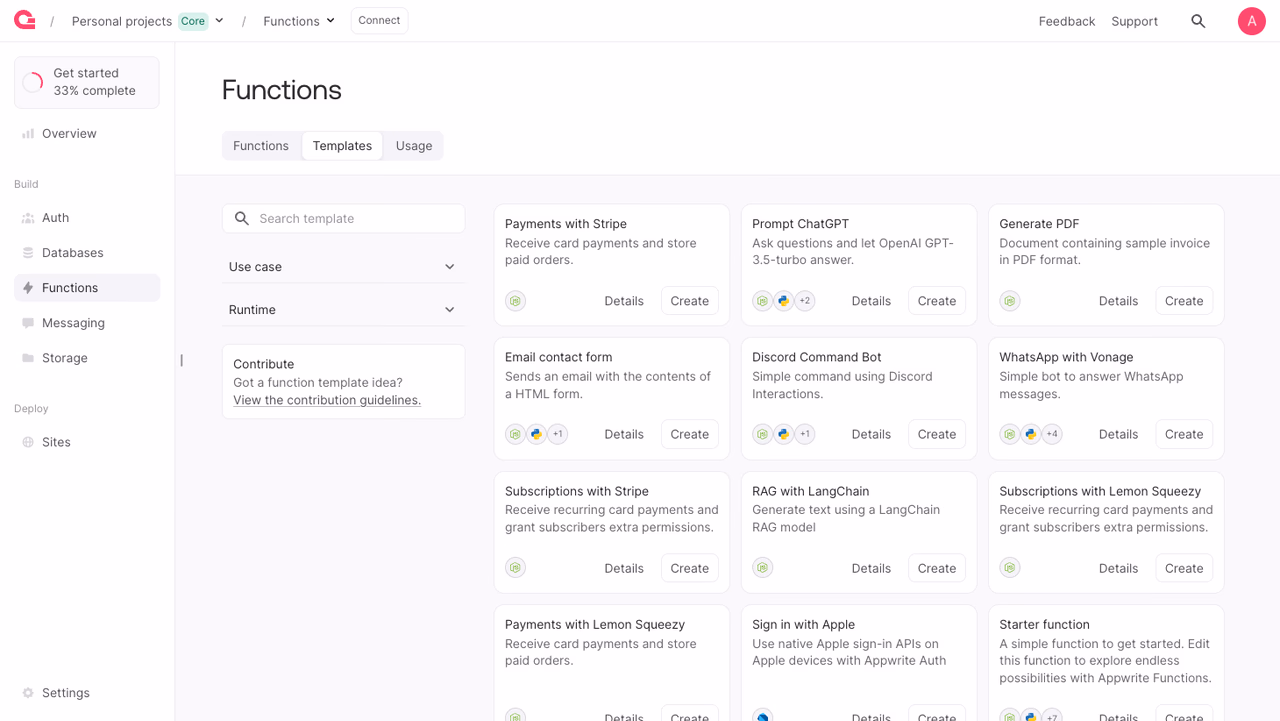Click the Node.js icon on Subscriptions with Stripe
The height and width of the screenshot is (721, 1280).
(515, 568)
